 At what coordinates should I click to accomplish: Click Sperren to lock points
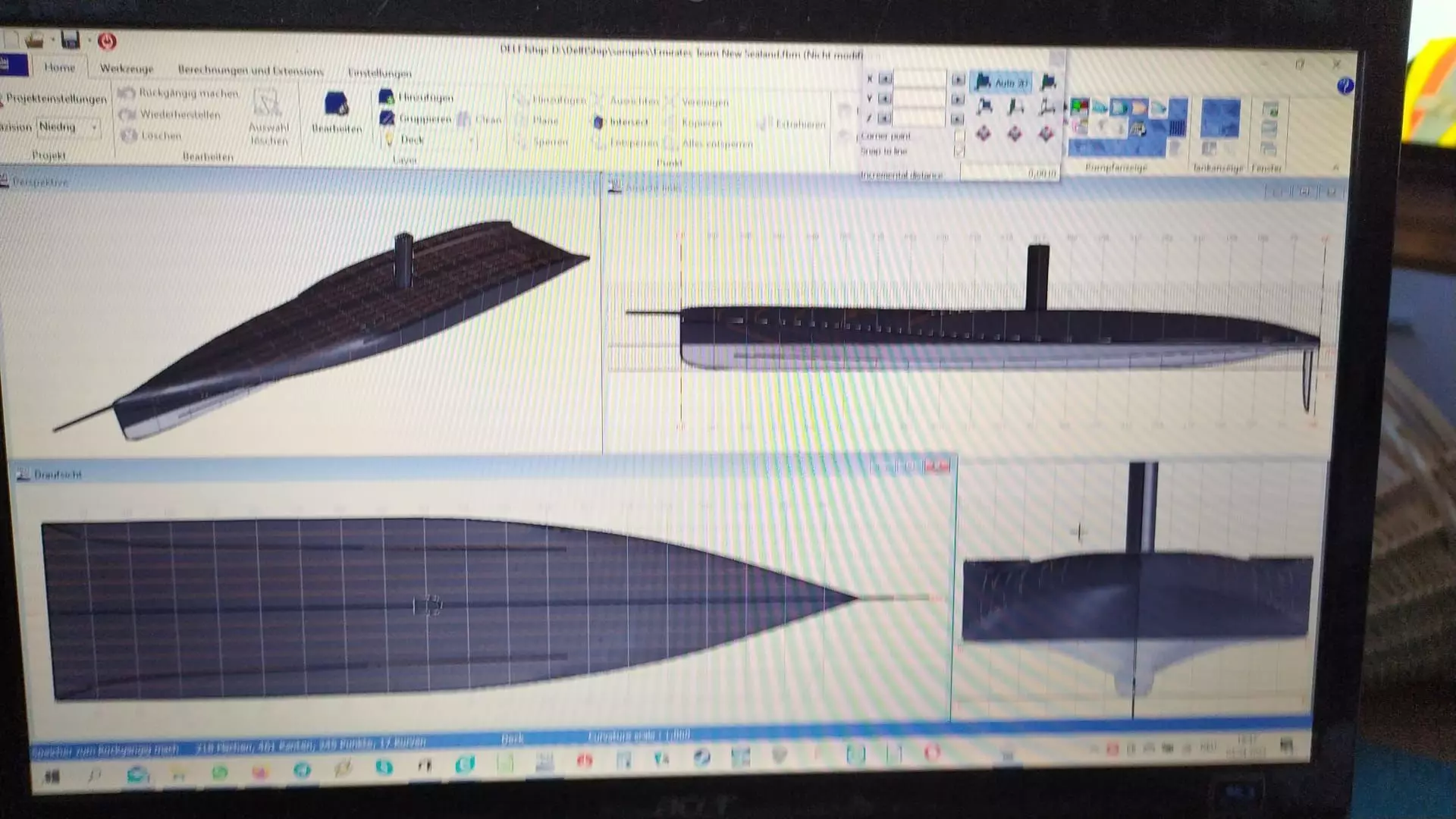541,142
